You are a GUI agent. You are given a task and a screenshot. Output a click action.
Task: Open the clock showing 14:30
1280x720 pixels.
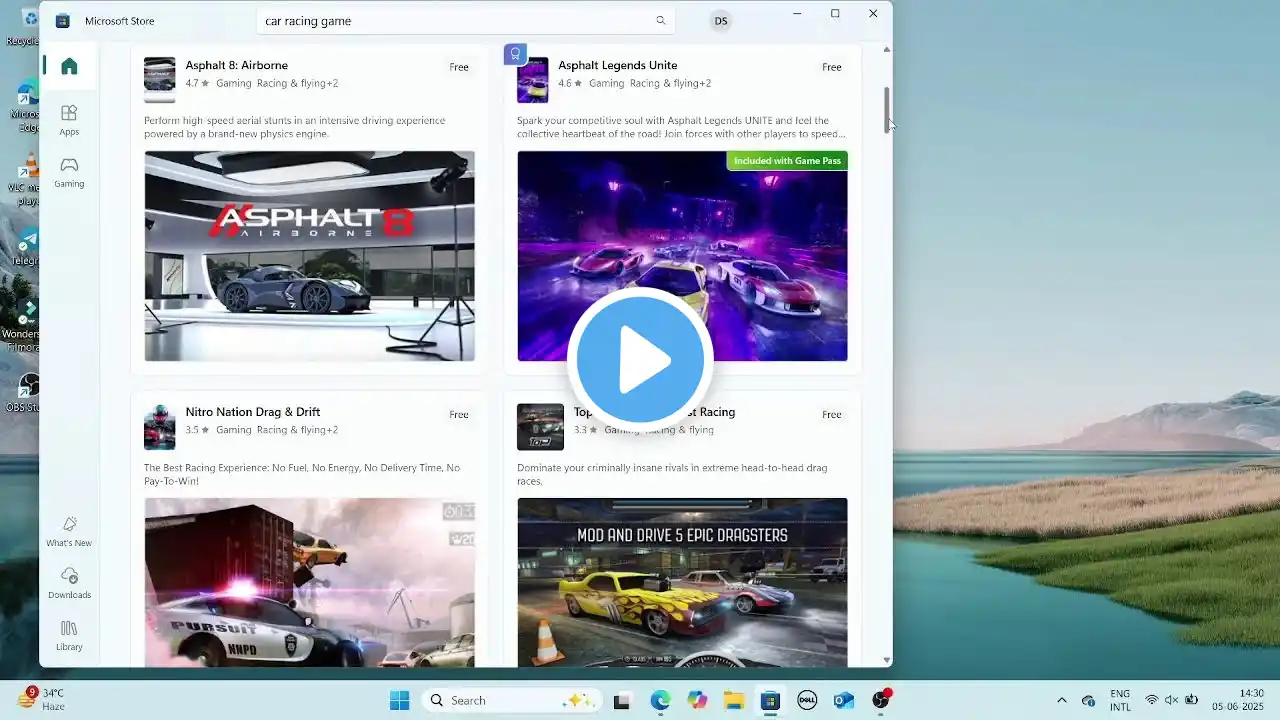pos(1238,700)
